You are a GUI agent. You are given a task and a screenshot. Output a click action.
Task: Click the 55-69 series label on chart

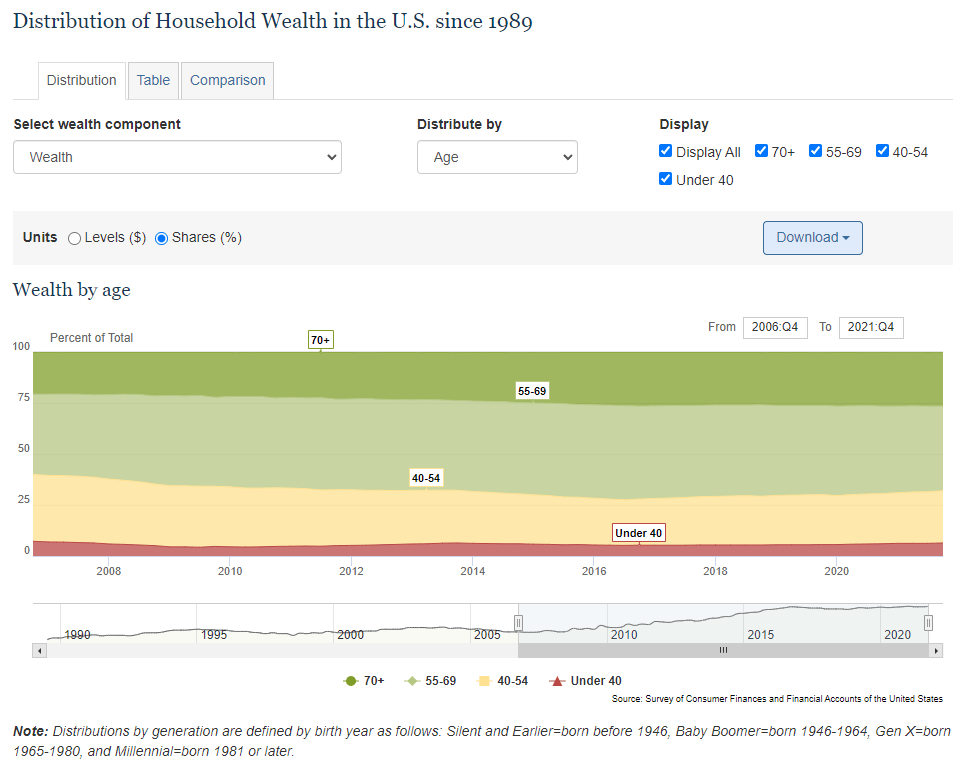[532, 391]
